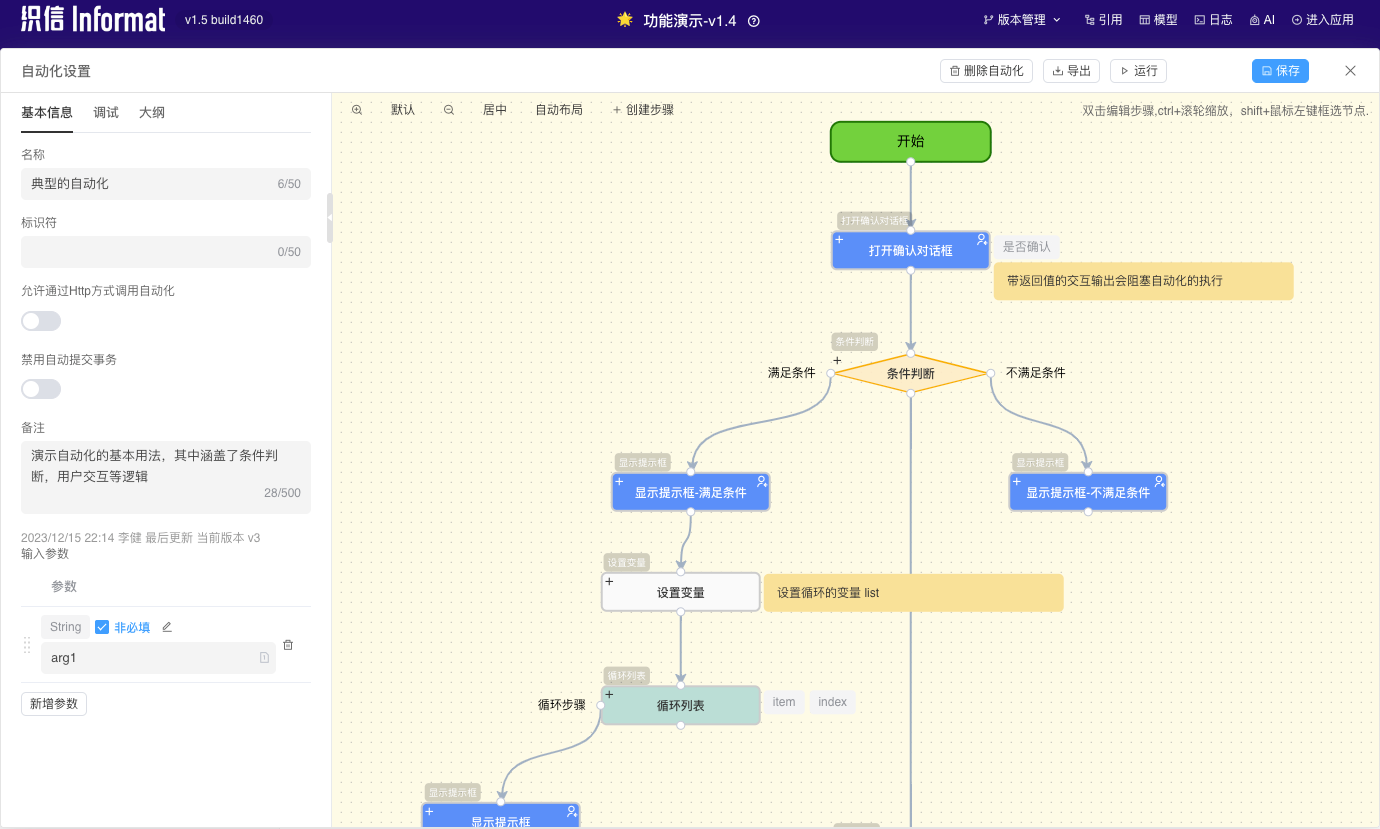Open the String type selector
1380x829 pixels.
66,627
